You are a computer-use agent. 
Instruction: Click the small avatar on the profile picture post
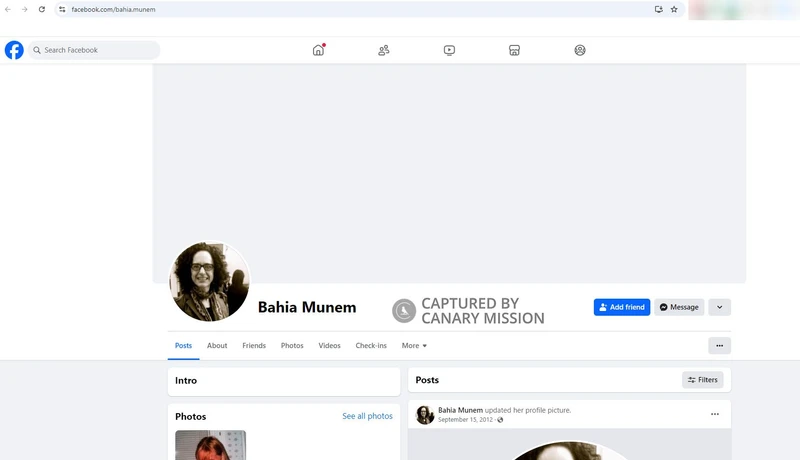pos(424,415)
